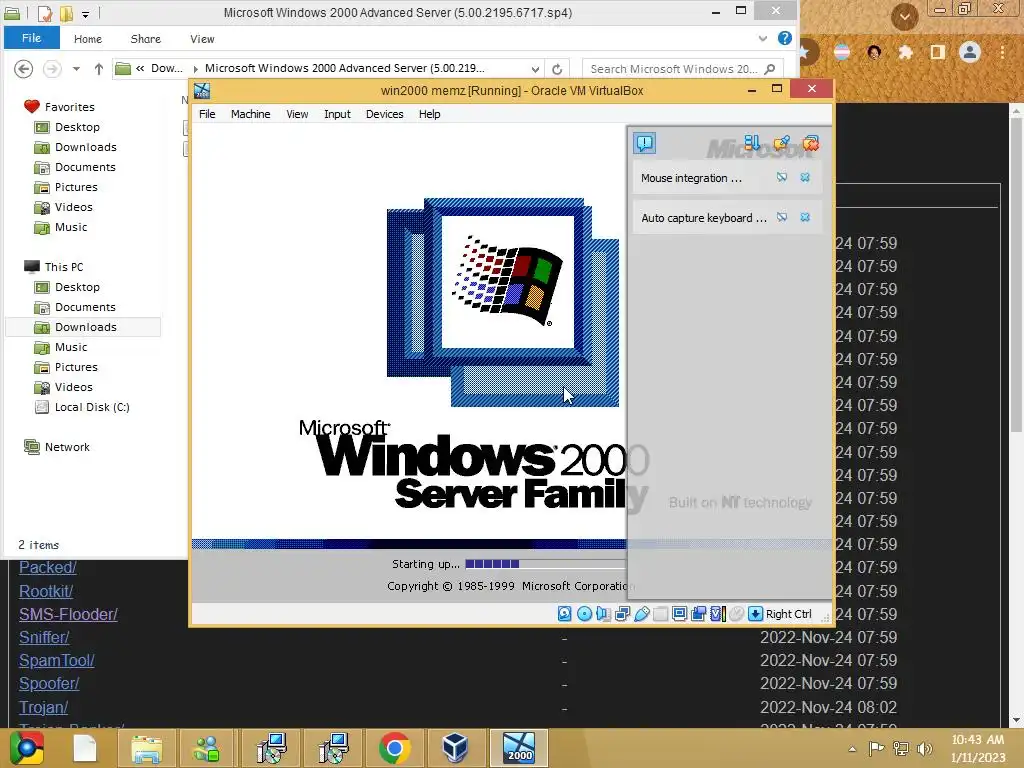Open the File tab in File Explorer
The image size is (1024, 768).
[31, 38]
